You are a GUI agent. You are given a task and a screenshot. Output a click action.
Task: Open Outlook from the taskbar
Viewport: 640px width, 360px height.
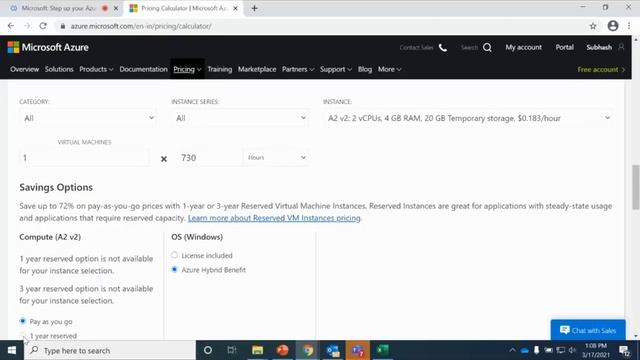point(333,350)
